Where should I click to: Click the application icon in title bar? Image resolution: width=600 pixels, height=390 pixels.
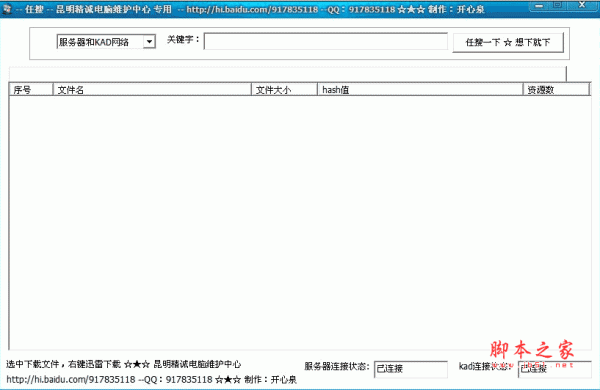point(7,8)
